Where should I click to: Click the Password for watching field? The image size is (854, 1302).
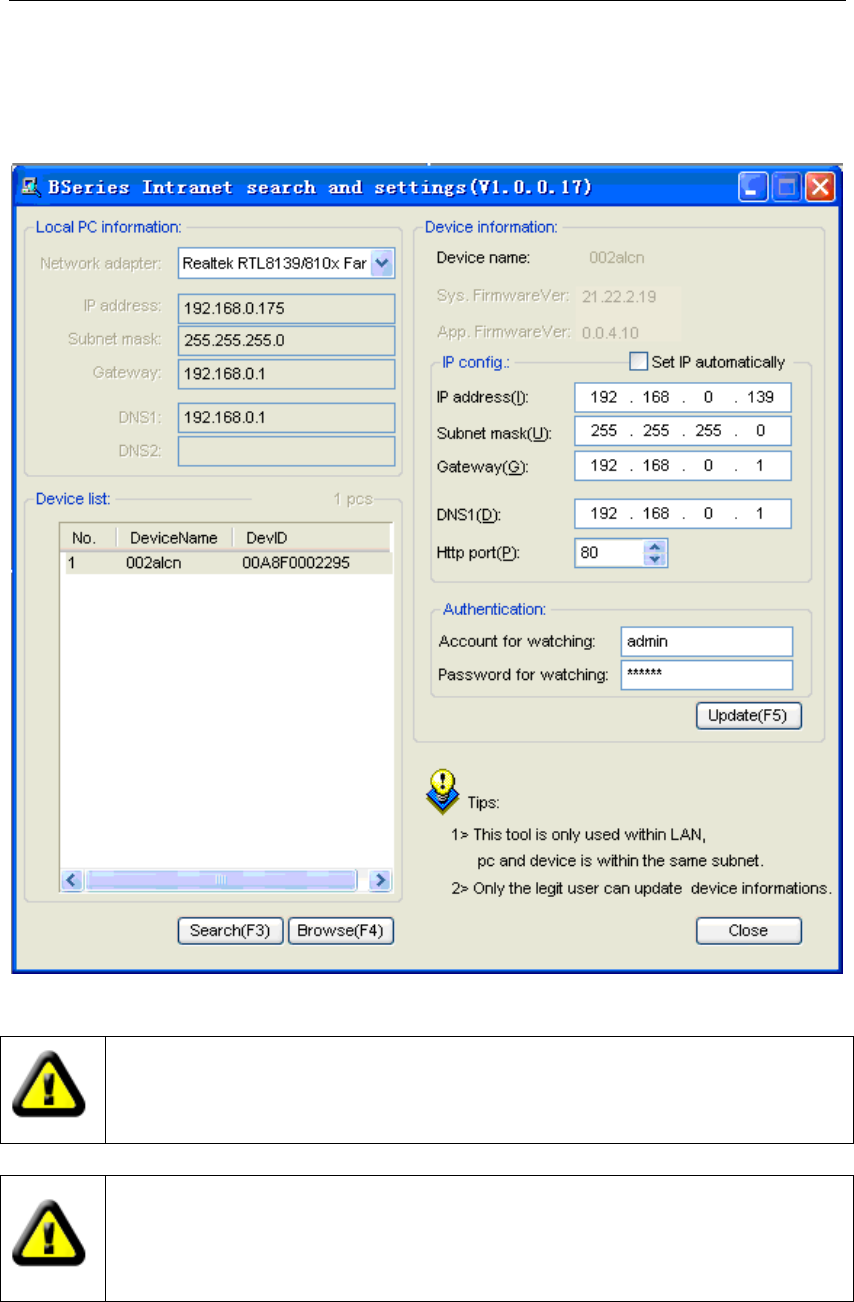click(706, 675)
